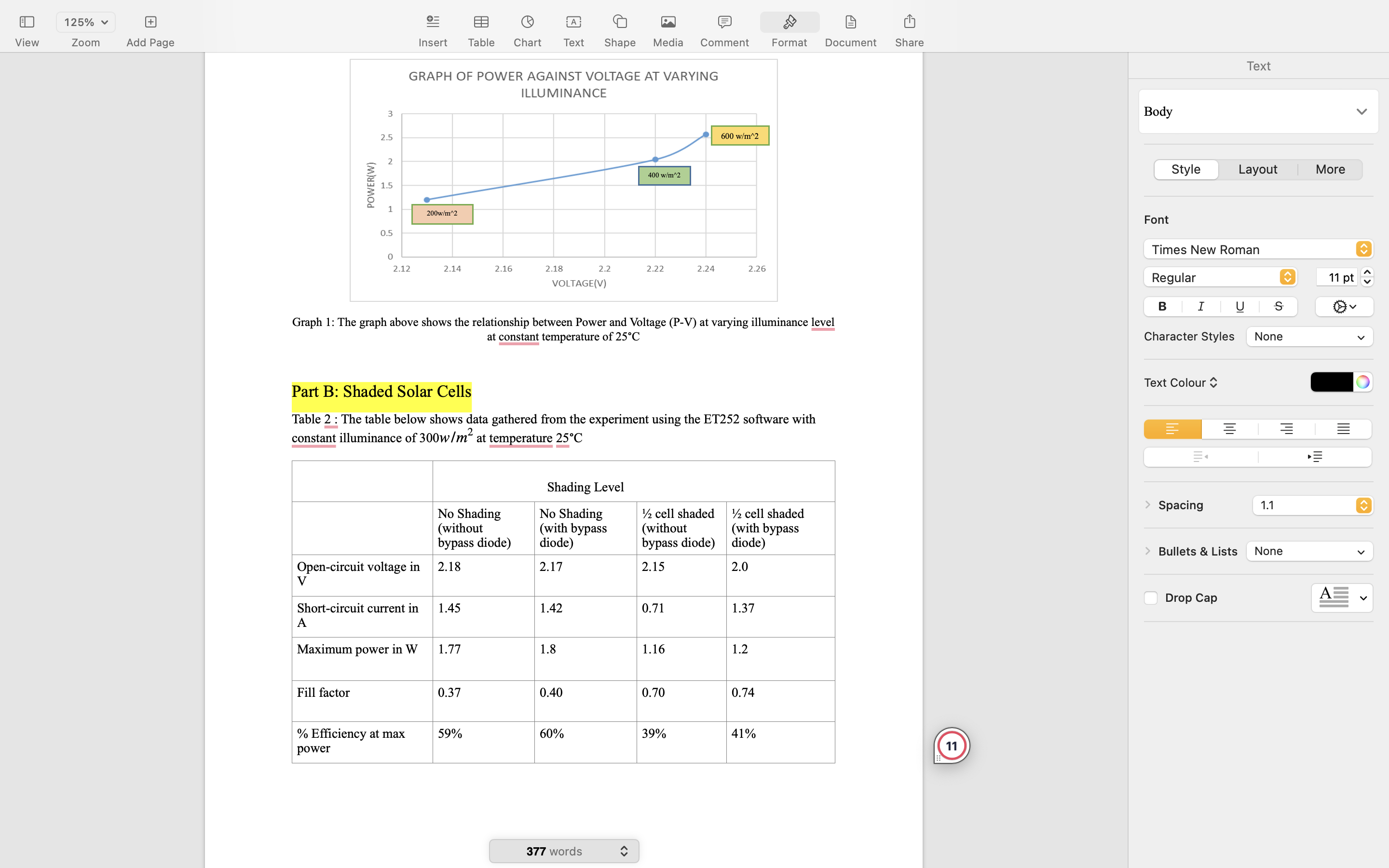The image size is (1389, 868).
Task: Open the Times New Roman font dropdown
Action: pyautogui.click(x=1257, y=249)
